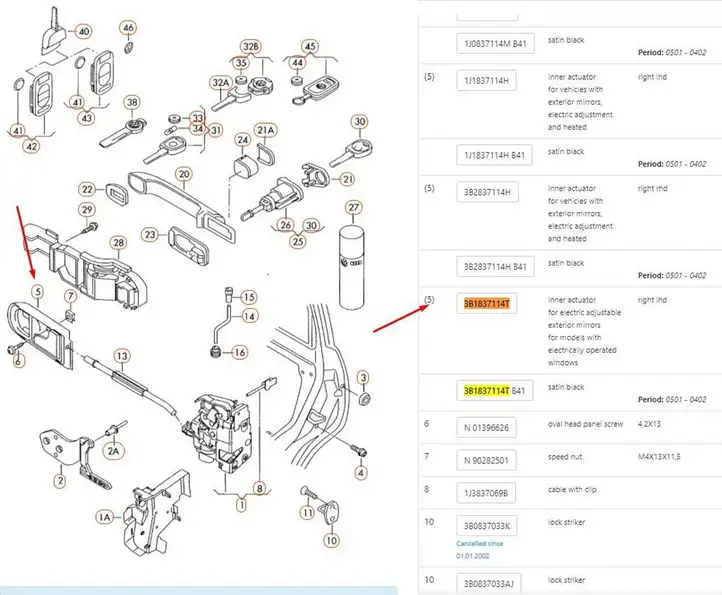This screenshot has width=722, height=595.
Task: Click callout 43 in diagram
Action: (x=87, y=118)
